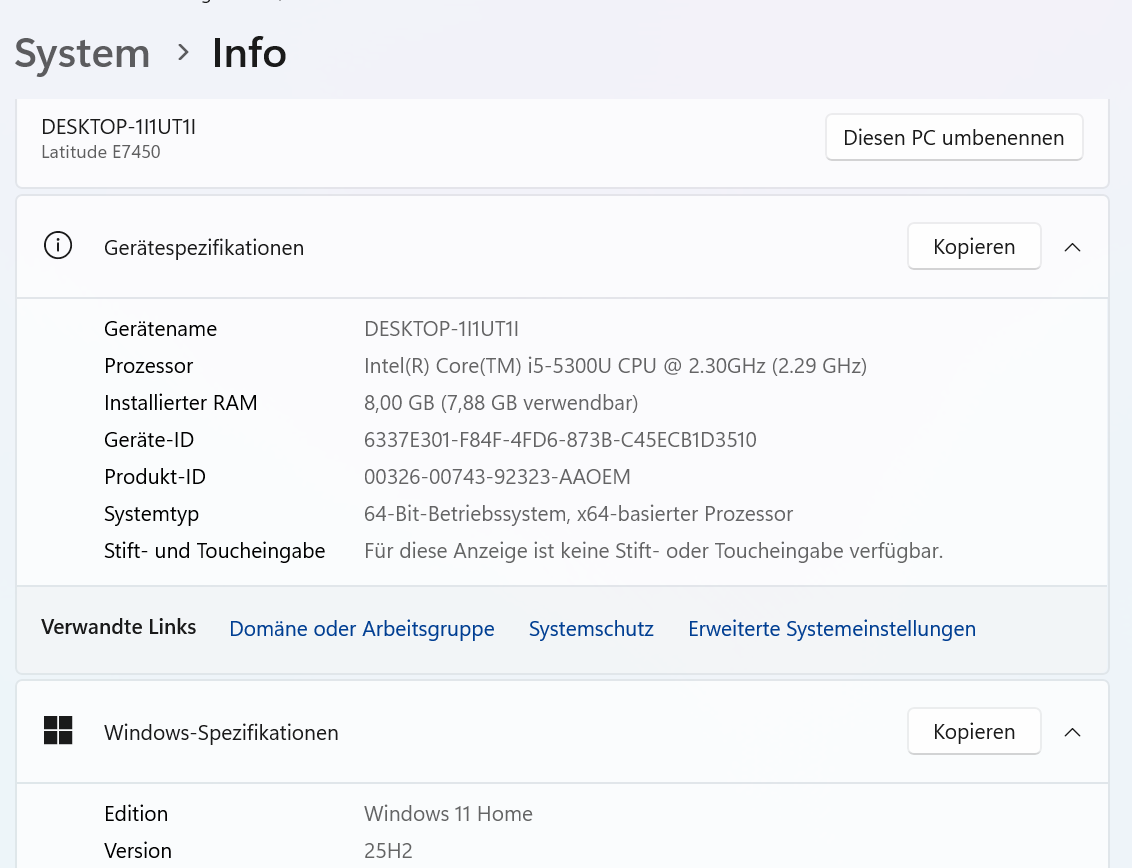This screenshot has height=868, width=1132.
Task: Click the Edition label
Action: [136, 814]
